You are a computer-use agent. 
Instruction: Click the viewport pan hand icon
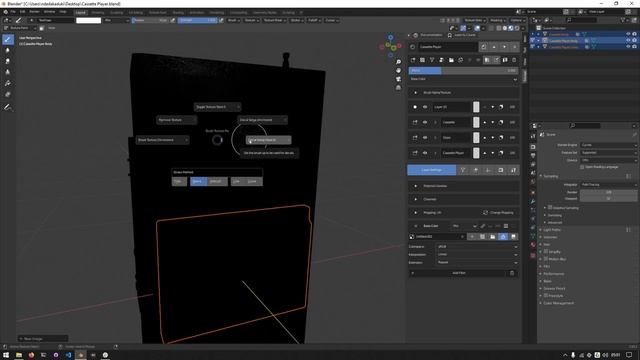point(398,71)
